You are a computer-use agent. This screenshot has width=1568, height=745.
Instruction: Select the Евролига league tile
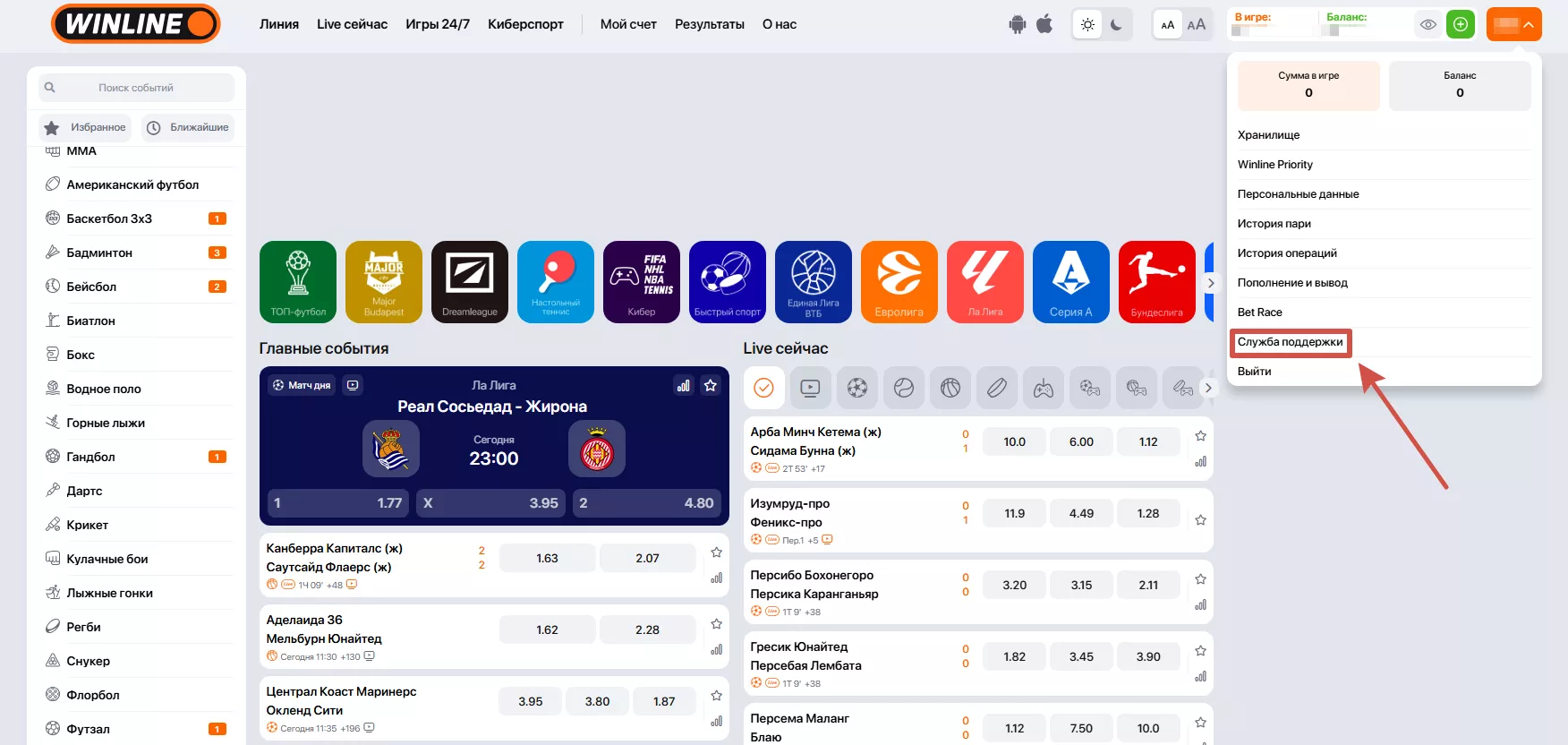click(899, 281)
